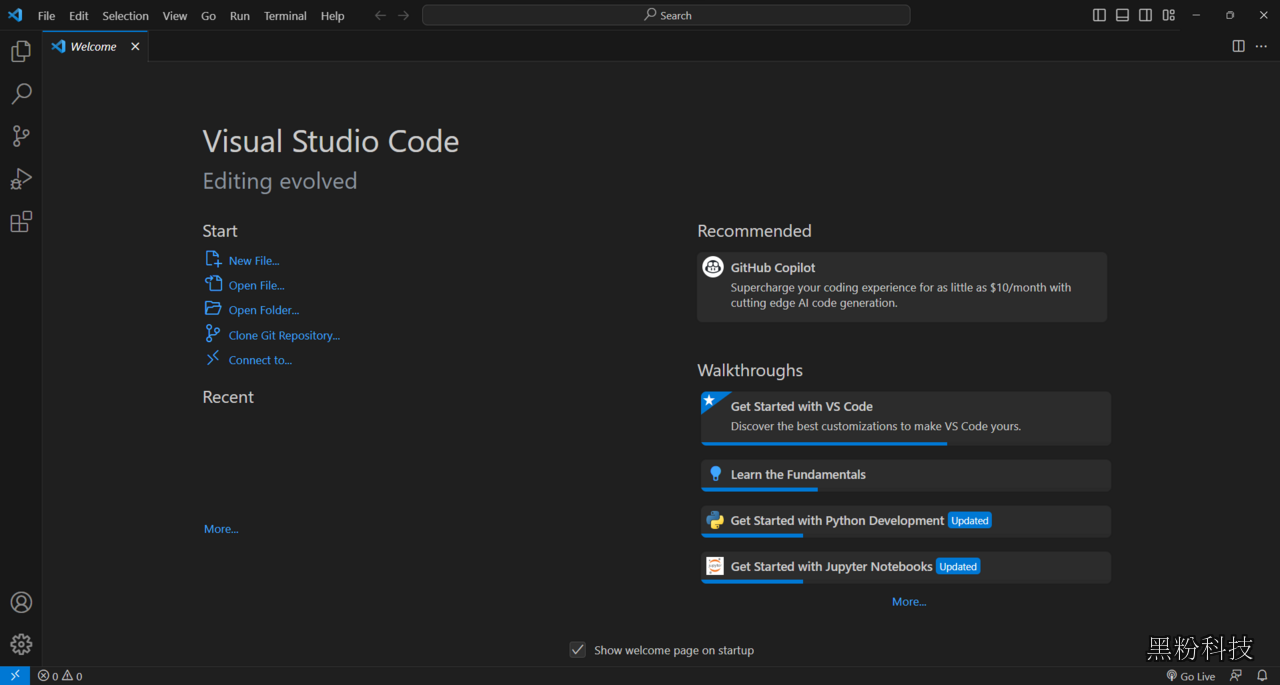Viewport: 1280px width, 685px height.
Task: Click the command center Search box
Action: point(666,15)
